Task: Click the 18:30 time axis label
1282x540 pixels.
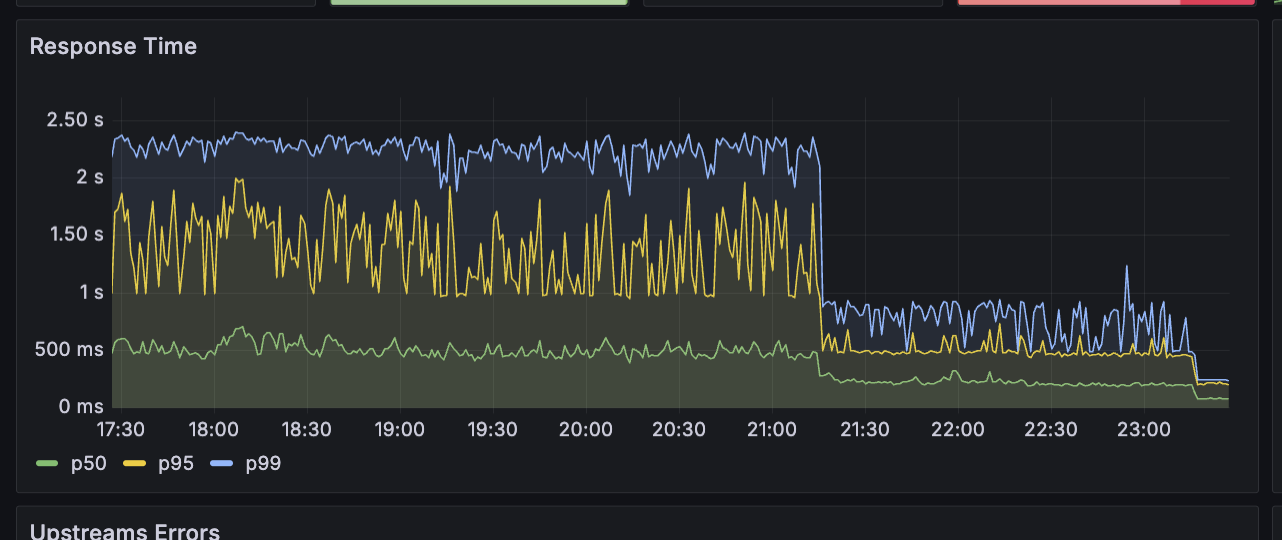Action: click(306, 429)
